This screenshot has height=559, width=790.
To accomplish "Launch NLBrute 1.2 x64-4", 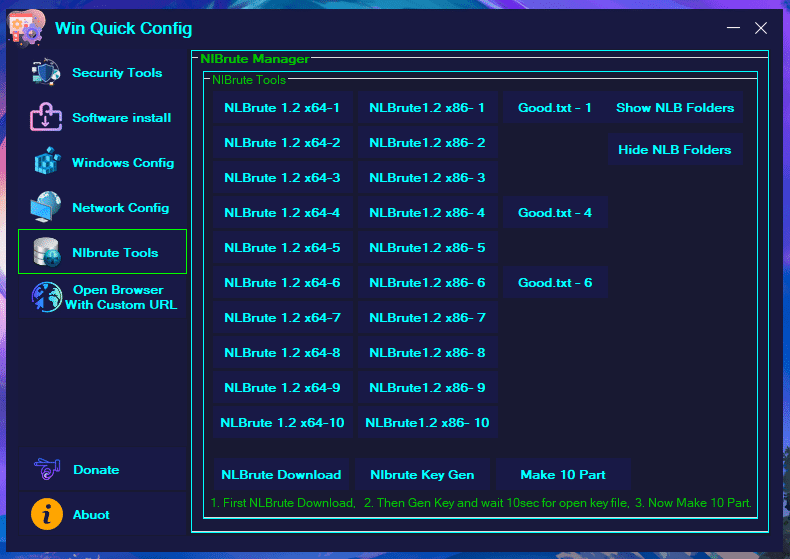I will tap(282, 213).
